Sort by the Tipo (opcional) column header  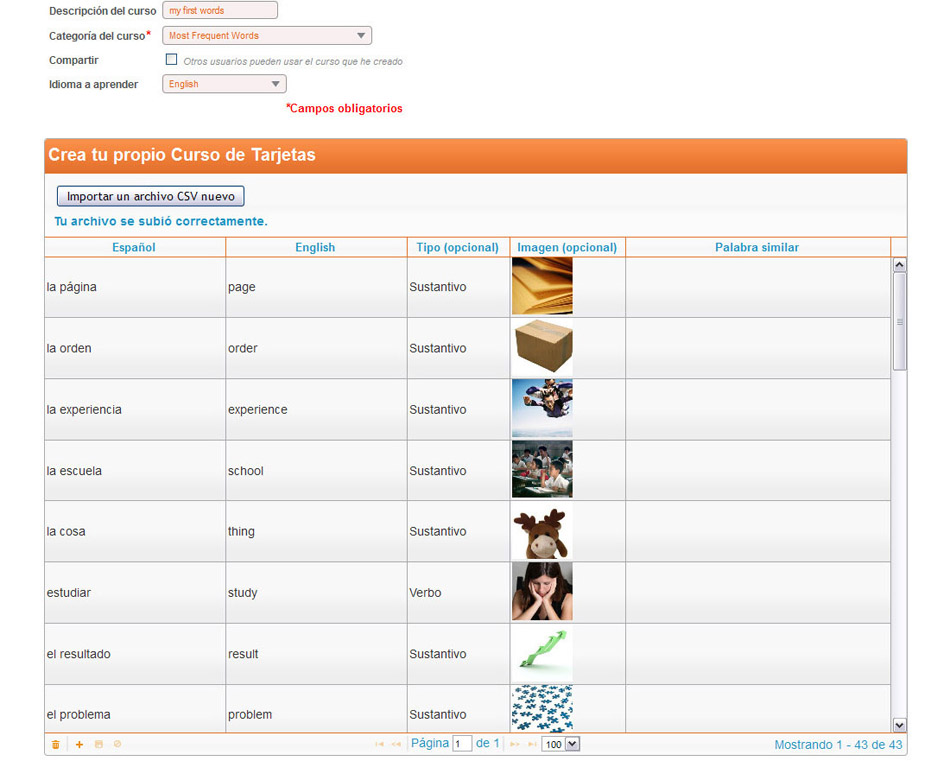(x=457, y=247)
